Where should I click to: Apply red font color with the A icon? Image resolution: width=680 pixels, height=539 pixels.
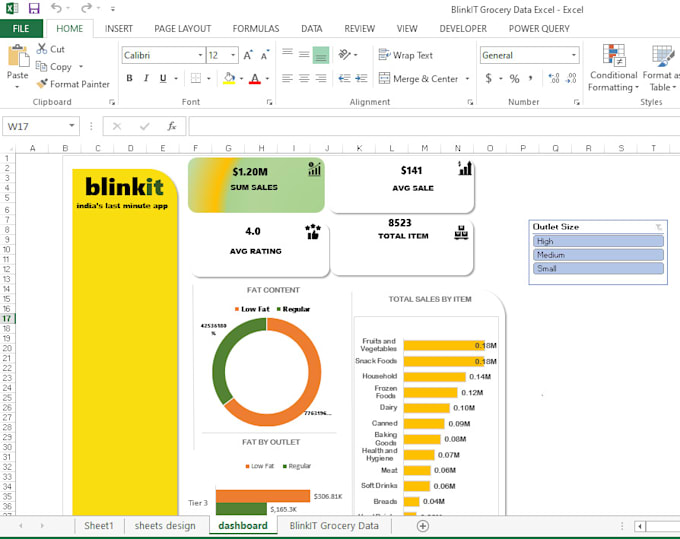tap(255, 78)
